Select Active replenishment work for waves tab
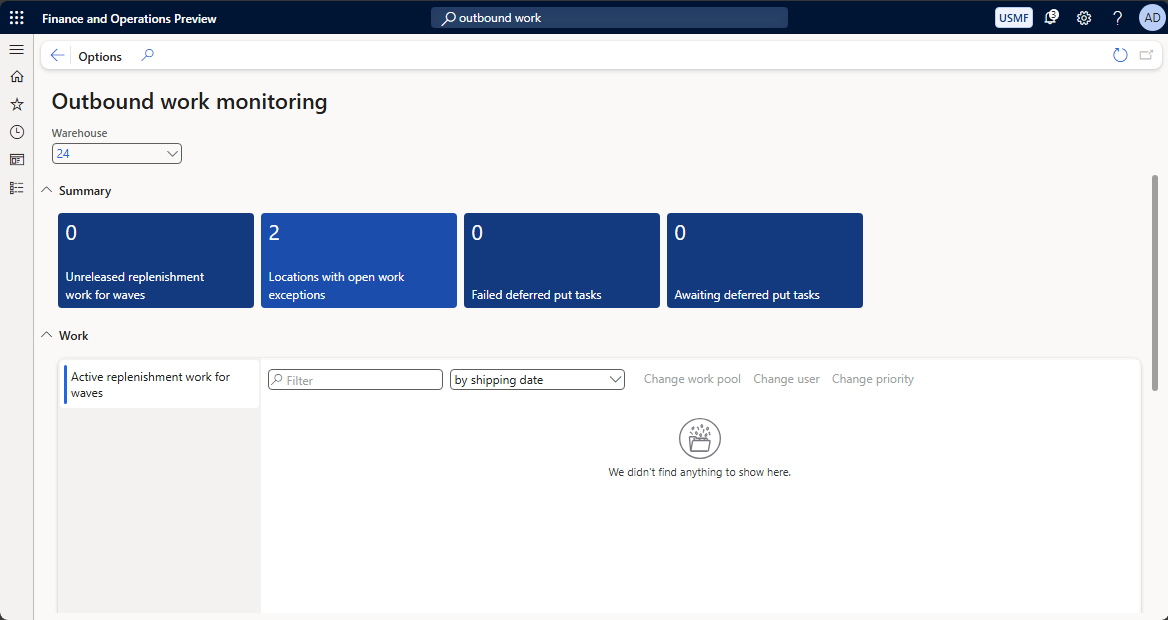Screen dimensions: 1168x620 [x=159, y=385]
